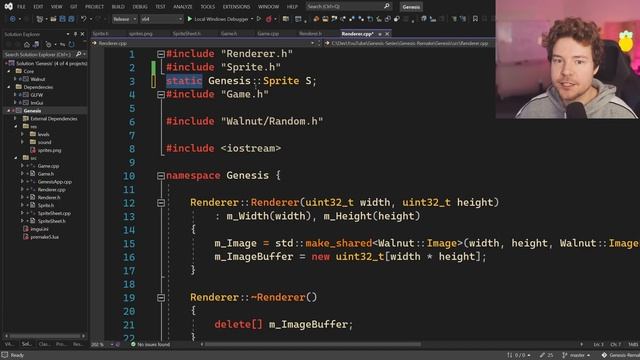Click the New Project toolbar icon

pos(40,19)
